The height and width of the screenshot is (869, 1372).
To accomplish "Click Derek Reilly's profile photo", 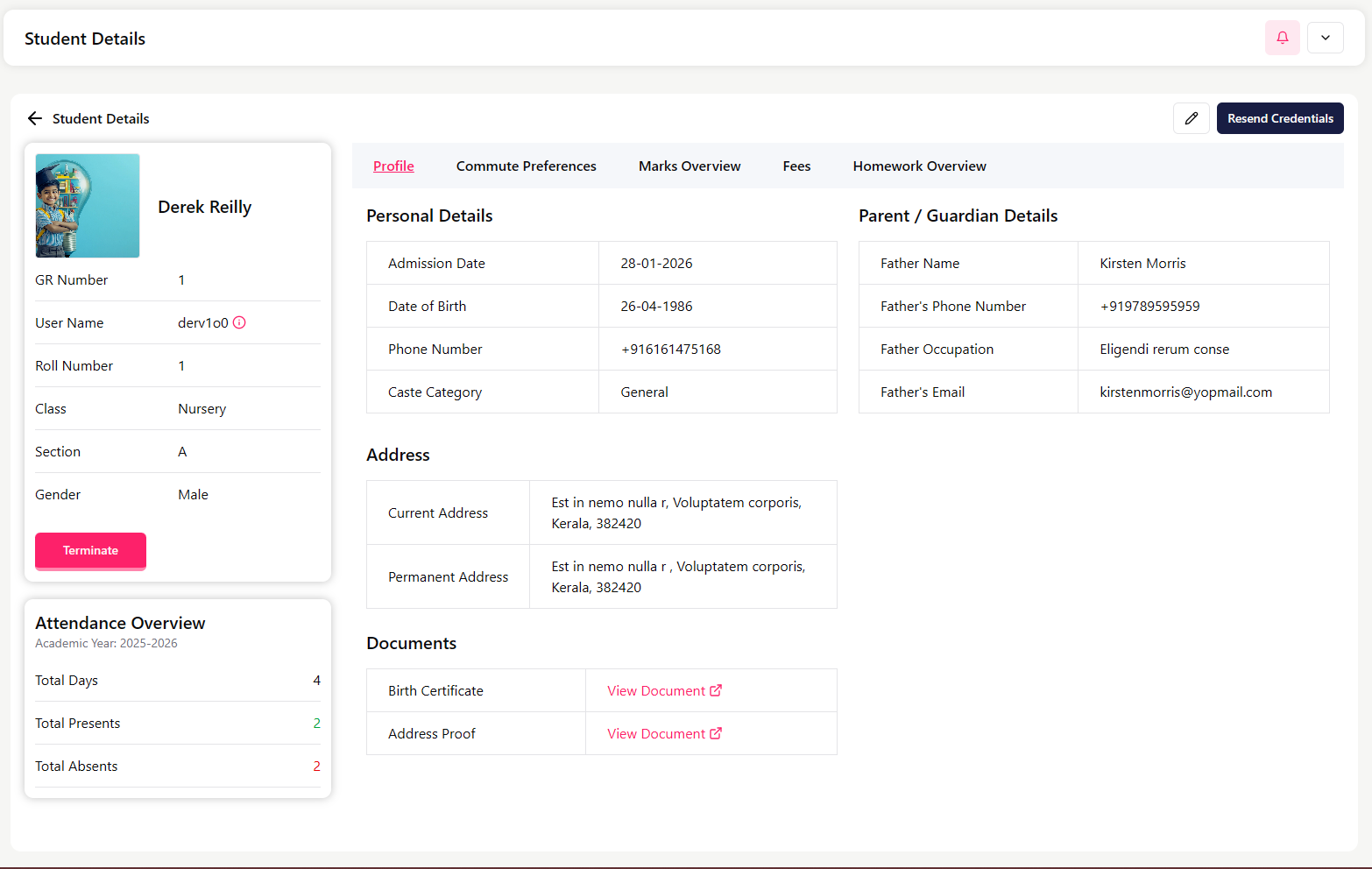I will point(88,206).
